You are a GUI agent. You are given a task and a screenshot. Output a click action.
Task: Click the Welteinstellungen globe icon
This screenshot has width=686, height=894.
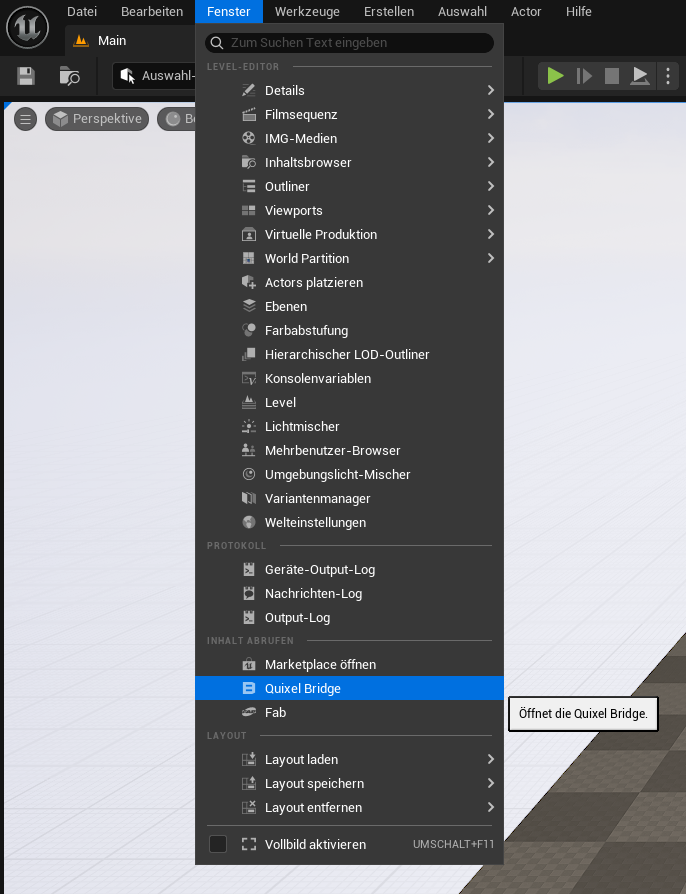(249, 523)
